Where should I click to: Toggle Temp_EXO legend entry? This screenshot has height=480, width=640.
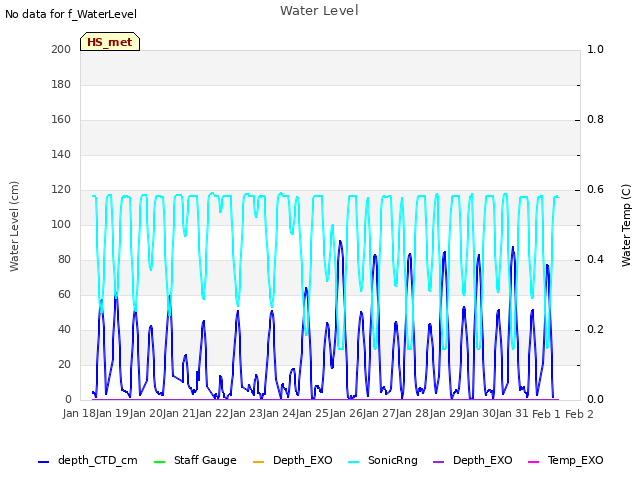[x=565, y=460]
